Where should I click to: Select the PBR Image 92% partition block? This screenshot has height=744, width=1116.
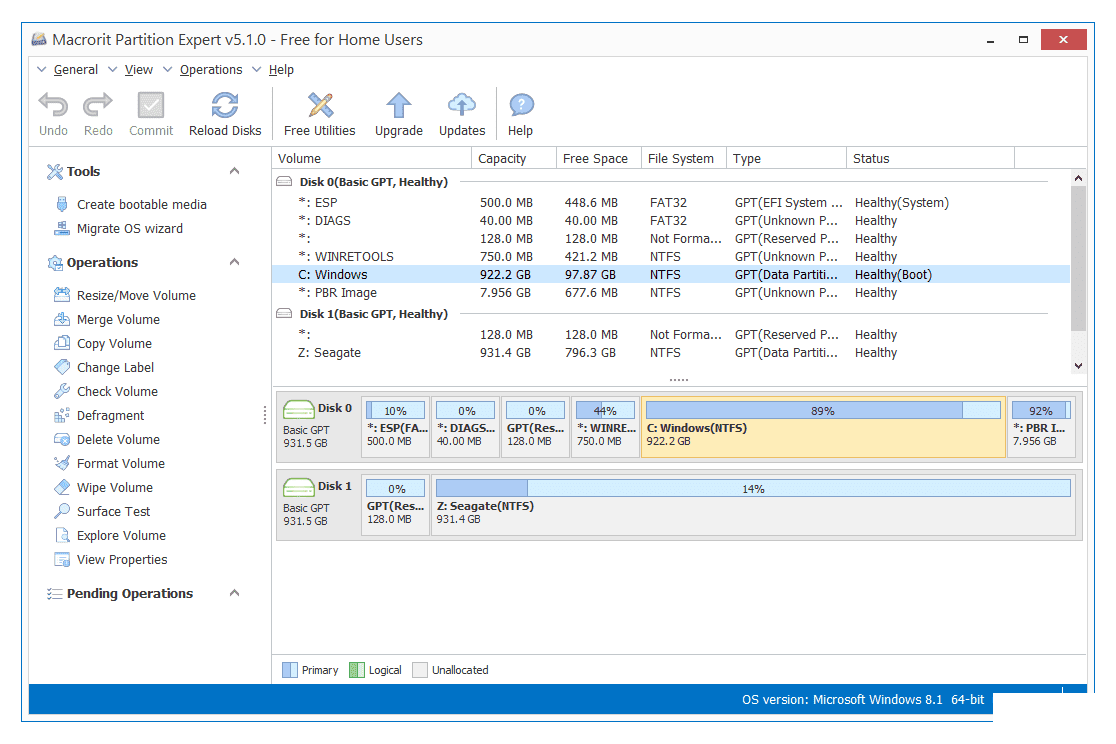point(1041,426)
